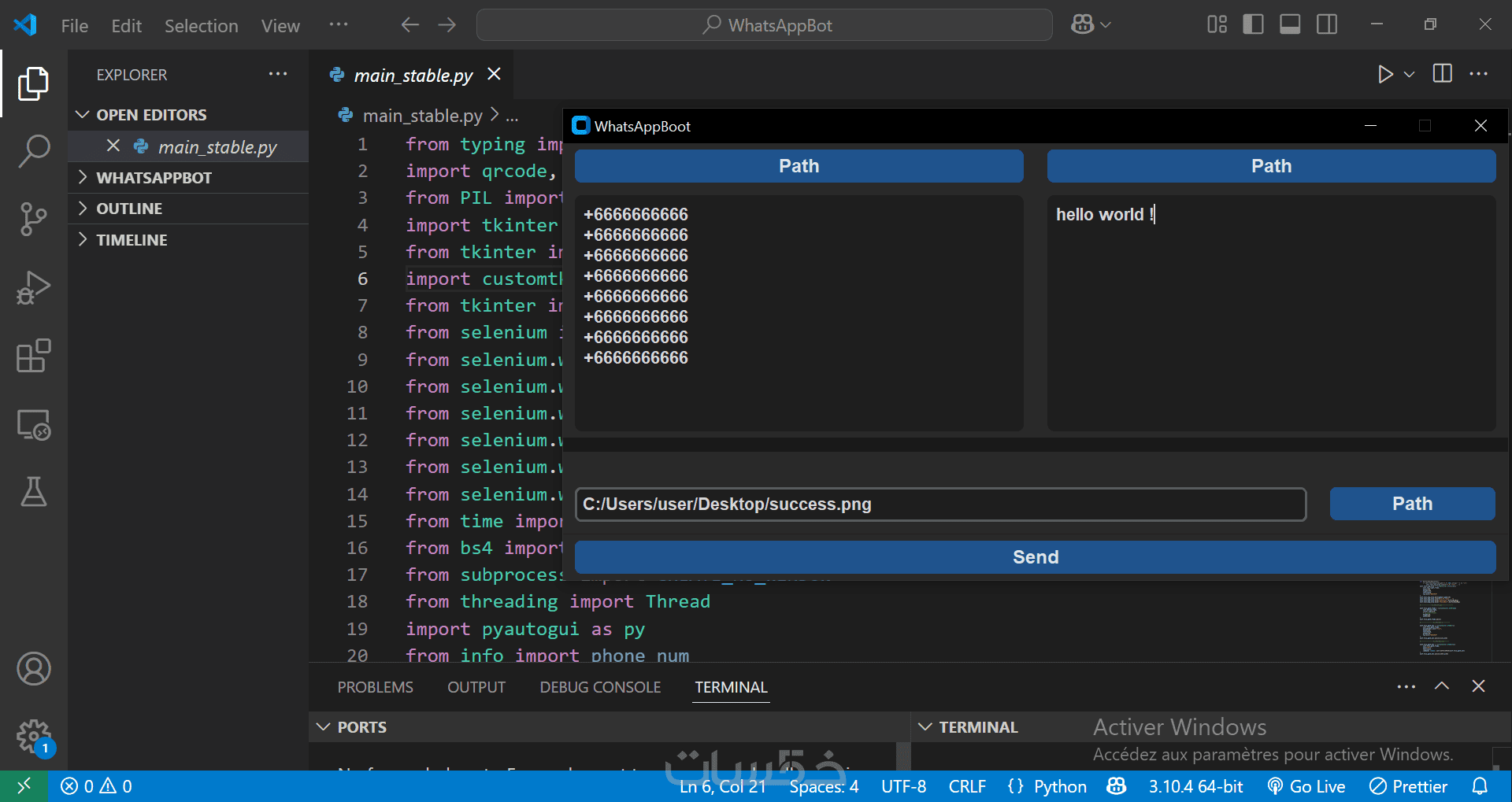Viewport: 1512px width, 802px height.
Task: Close main_stable.py in Open Editors list
Action: [x=113, y=146]
